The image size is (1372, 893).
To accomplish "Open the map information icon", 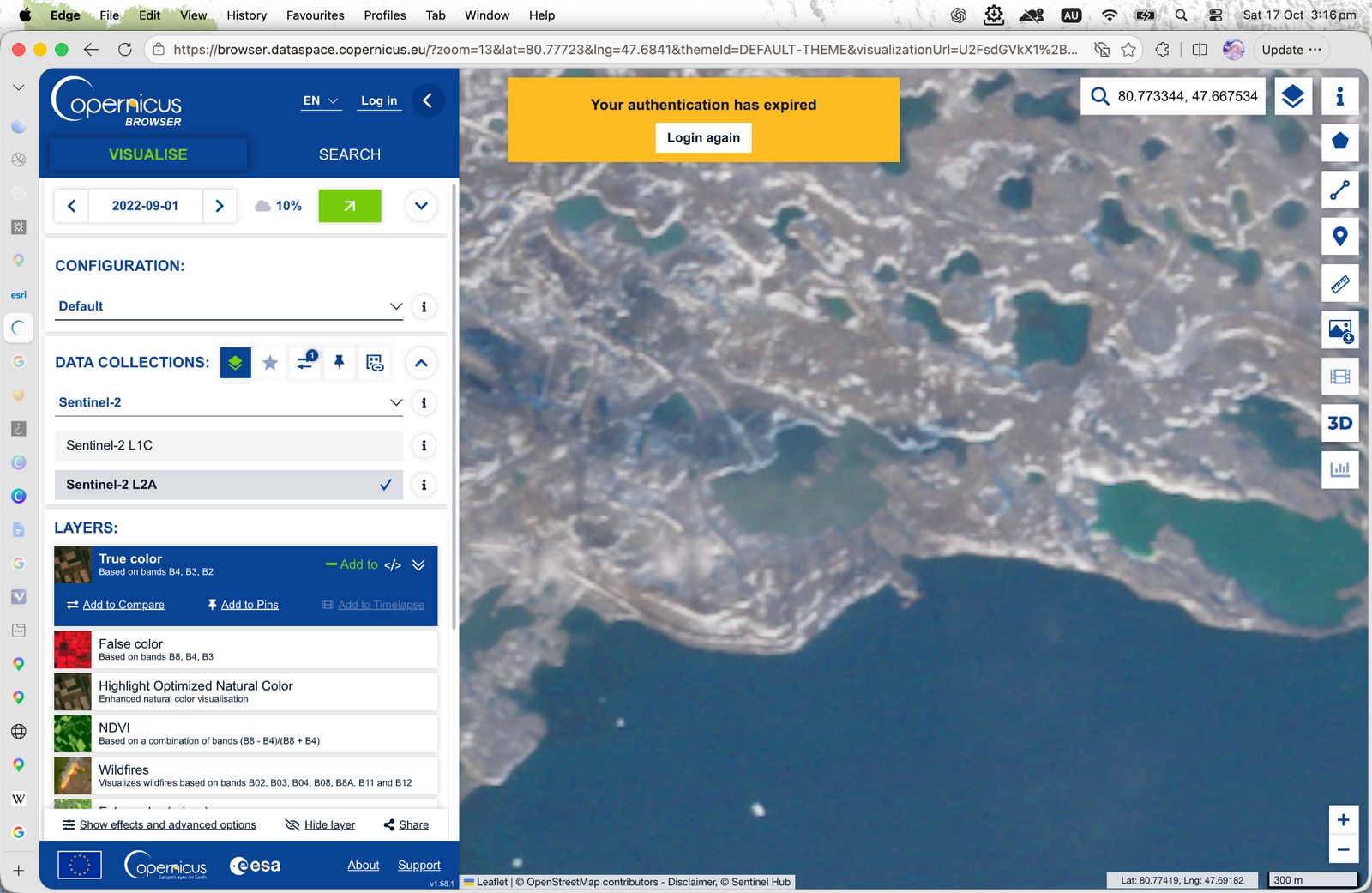I will pos(1339,96).
